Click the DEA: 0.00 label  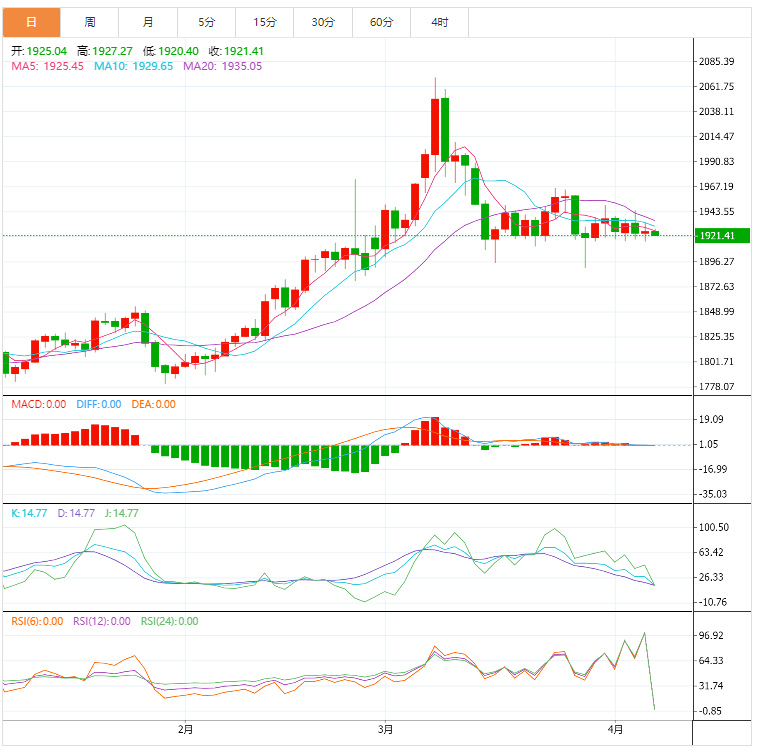click(153, 404)
